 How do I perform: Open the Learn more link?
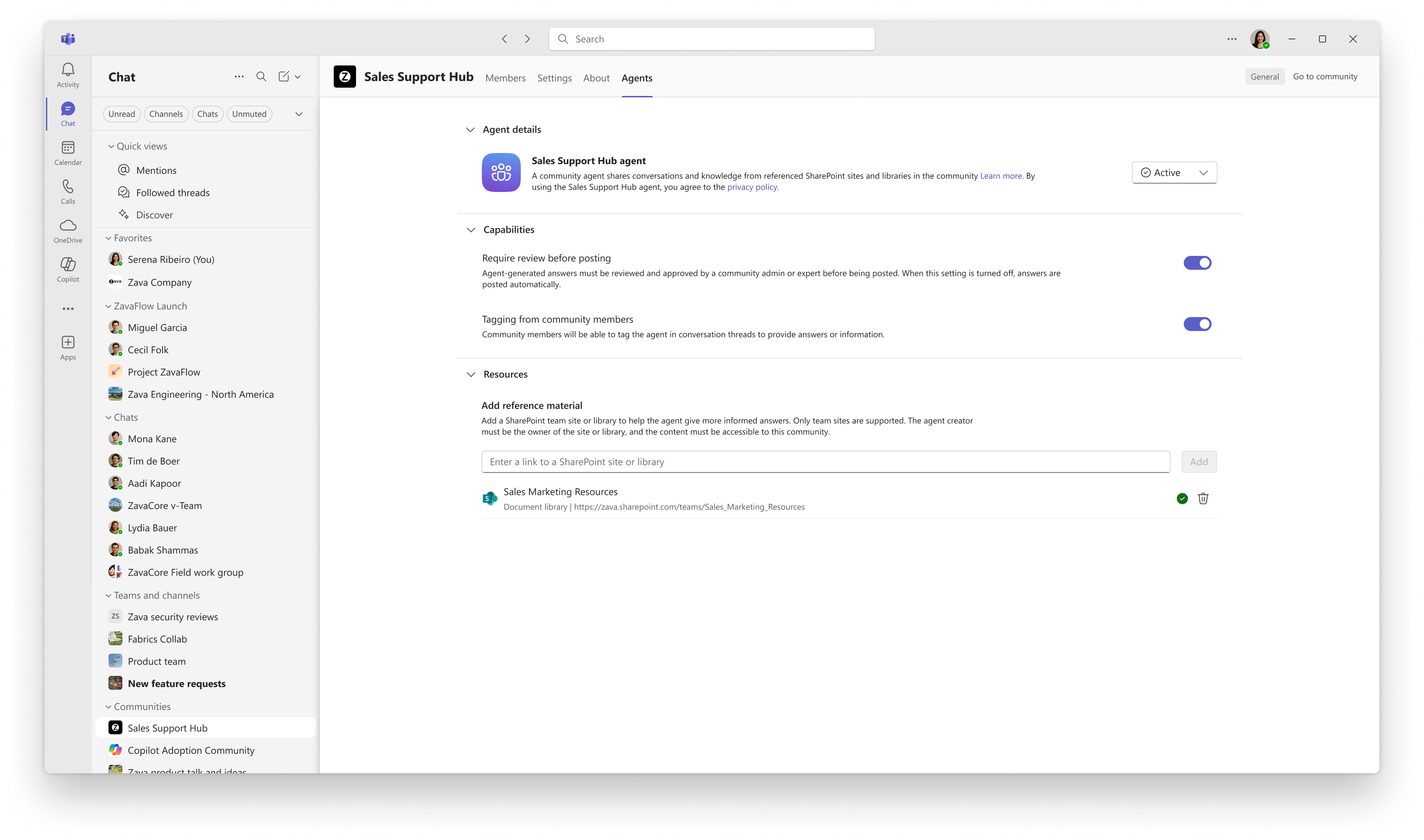coord(1001,176)
